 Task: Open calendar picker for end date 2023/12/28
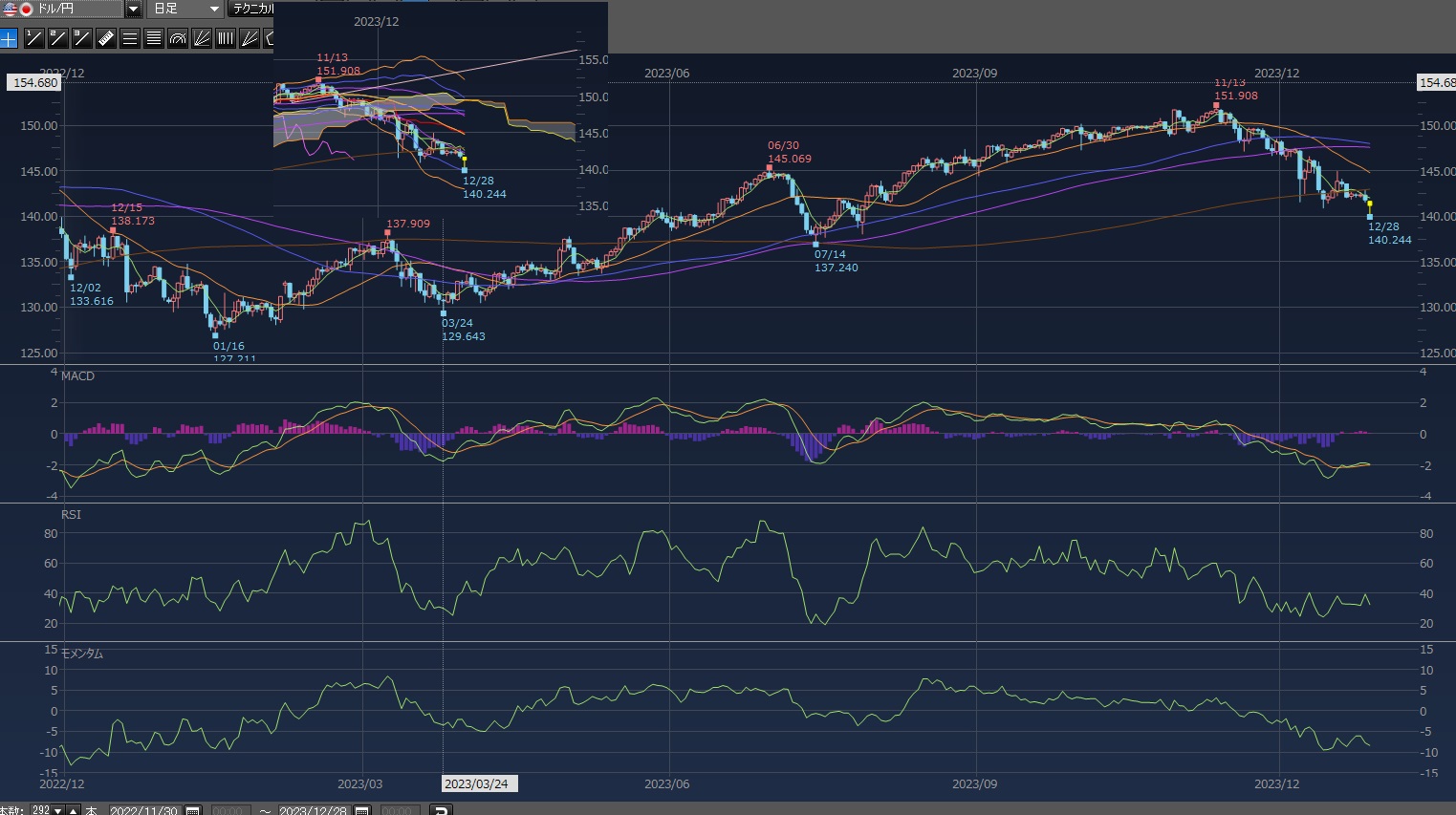pos(362,810)
